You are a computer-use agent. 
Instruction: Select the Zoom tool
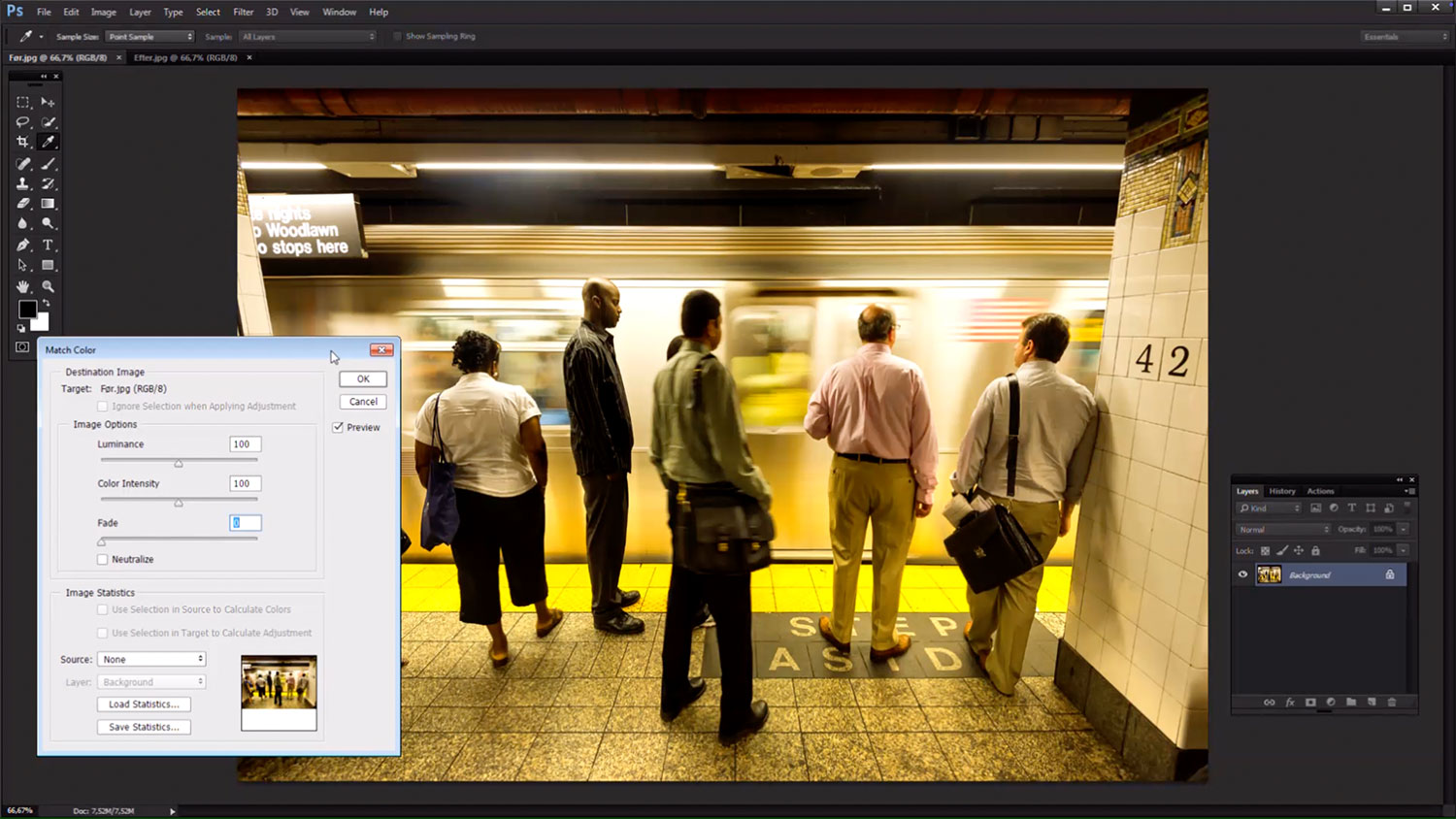[x=48, y=287]
